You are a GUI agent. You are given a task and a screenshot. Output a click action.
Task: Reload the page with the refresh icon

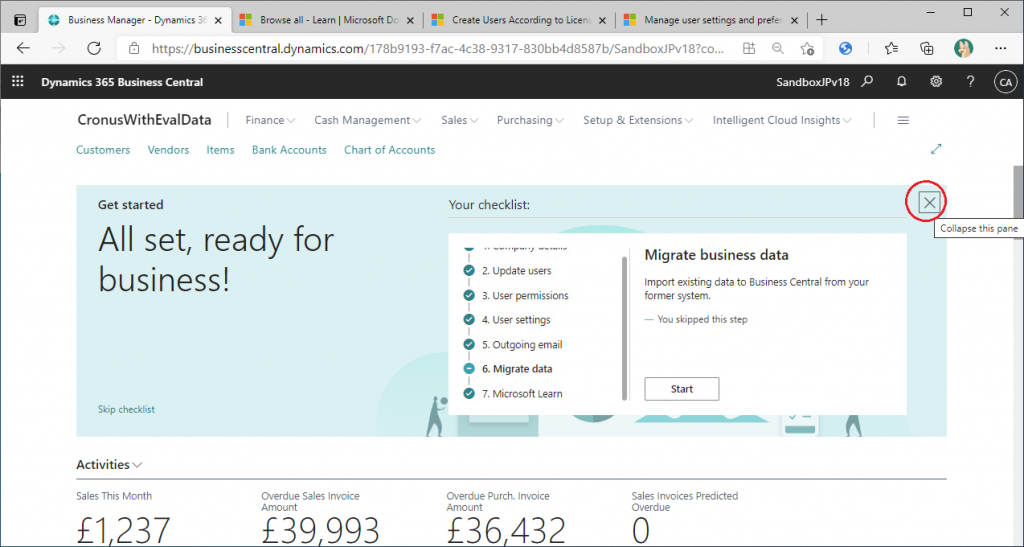[x=94, y=48]
